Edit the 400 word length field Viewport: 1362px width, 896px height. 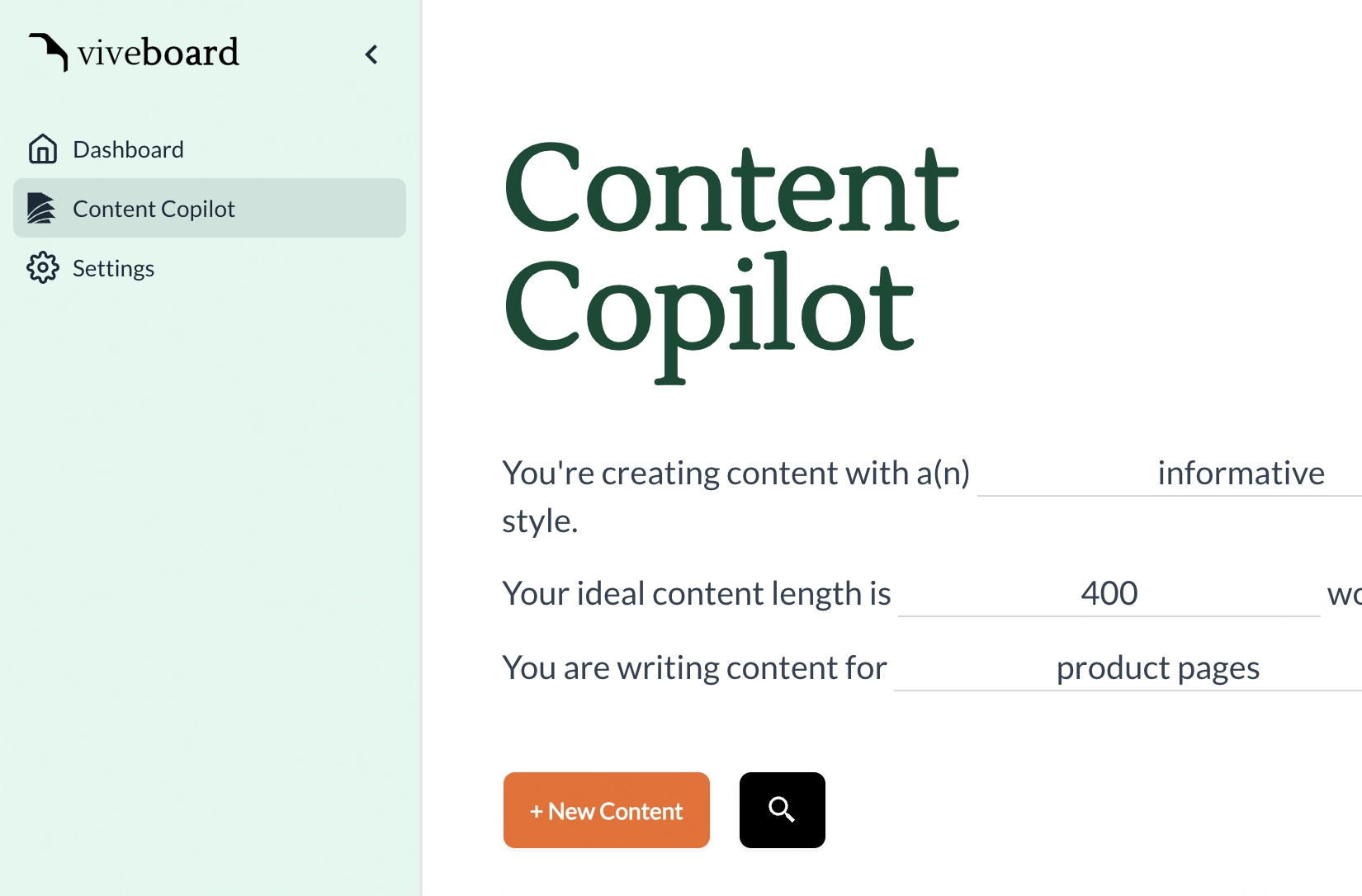coord(1109,592)
